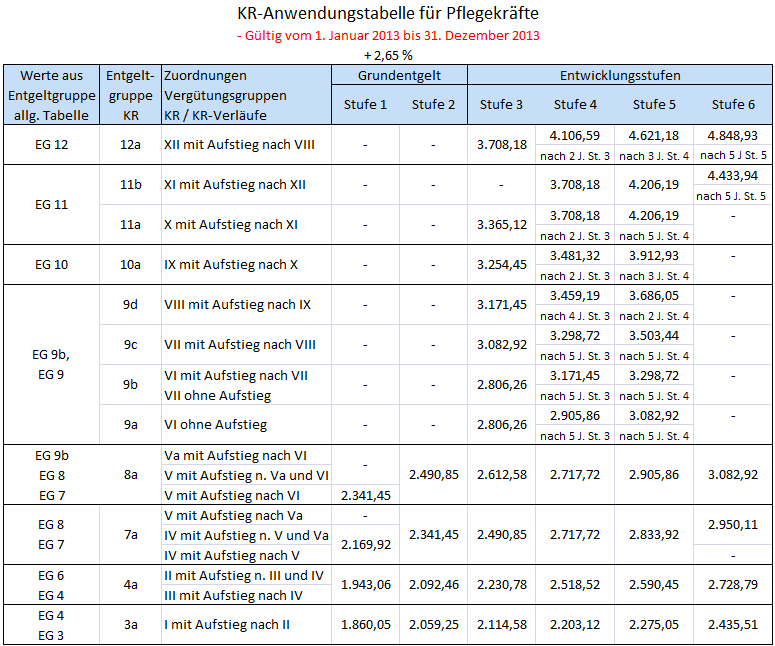Click the 'EG 12' cell

coord(51,145)
